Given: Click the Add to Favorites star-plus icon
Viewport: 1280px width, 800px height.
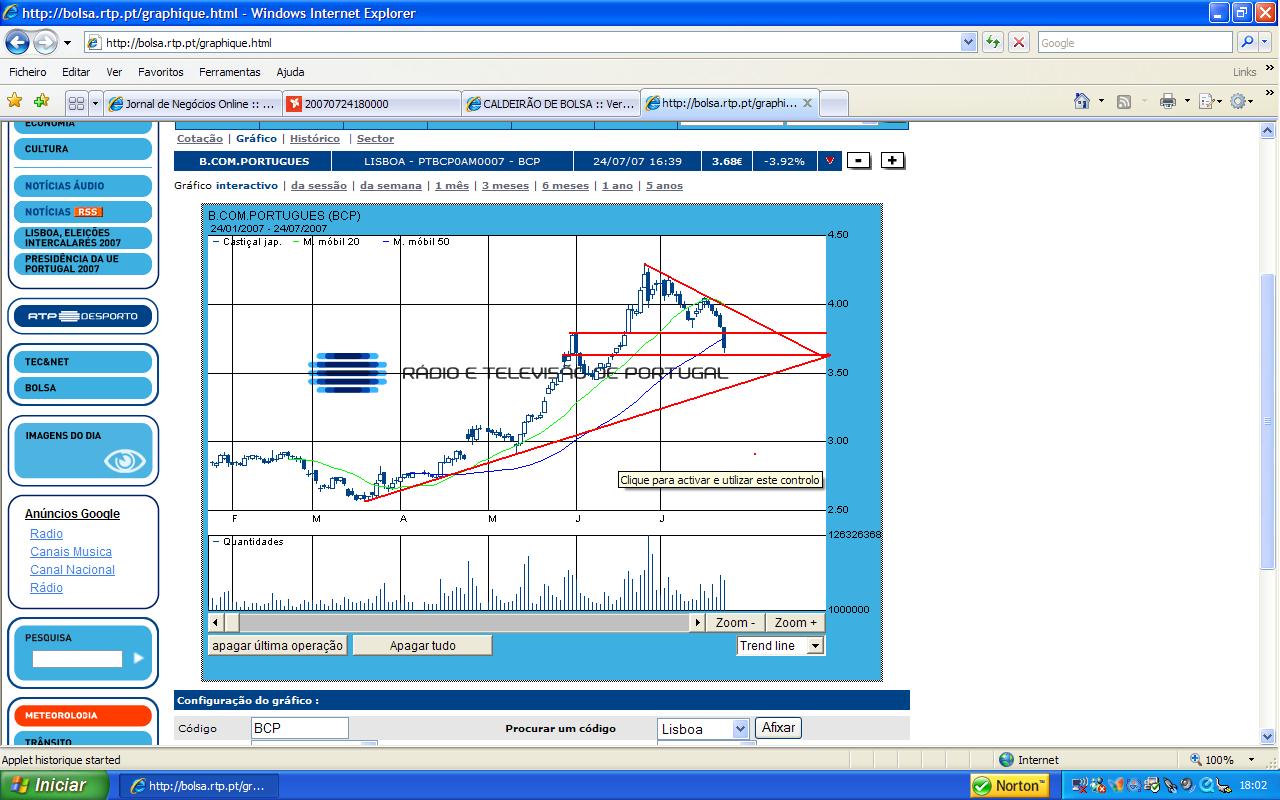Looking at the screenshot, I should point(41,101).
